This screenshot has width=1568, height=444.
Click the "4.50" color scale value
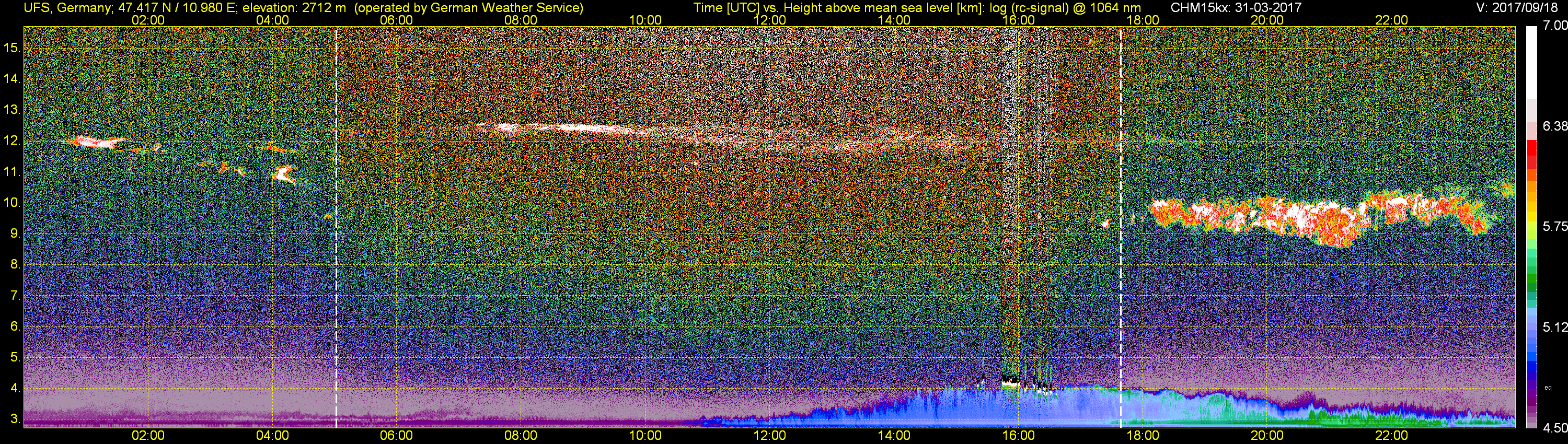click(1555, 428)
